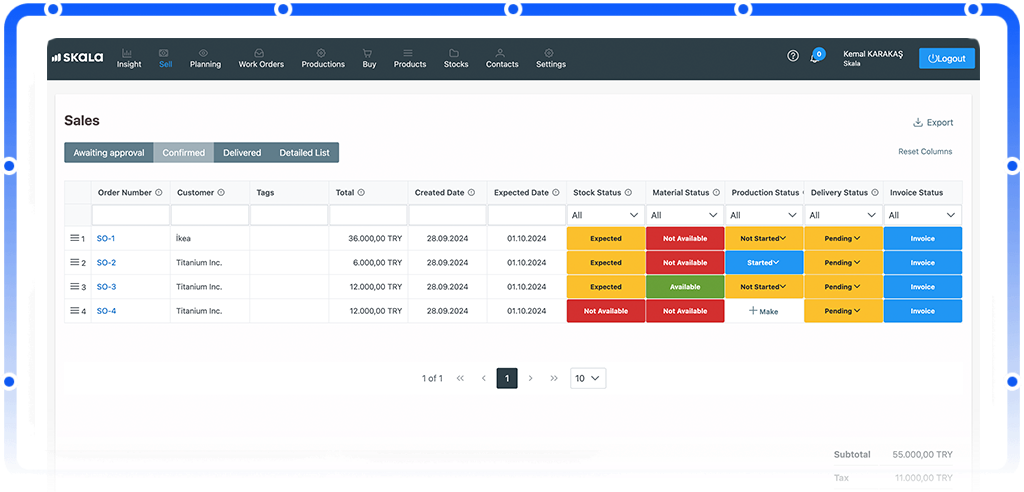Screen dimensions: 1024x492
Task: Click the Logout button
Action: tap(946, 58)
